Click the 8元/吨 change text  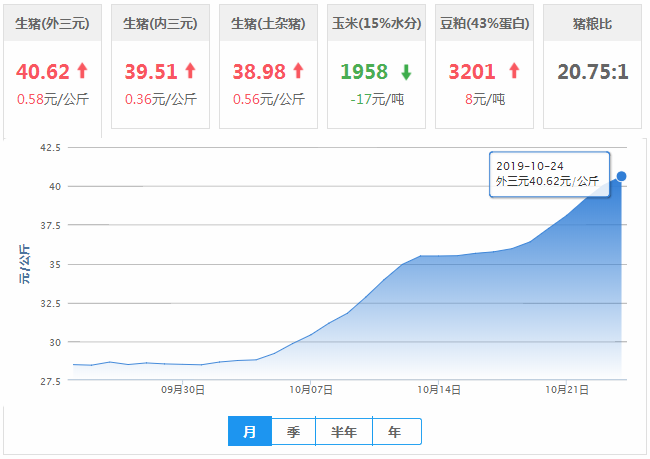(485, 99)
